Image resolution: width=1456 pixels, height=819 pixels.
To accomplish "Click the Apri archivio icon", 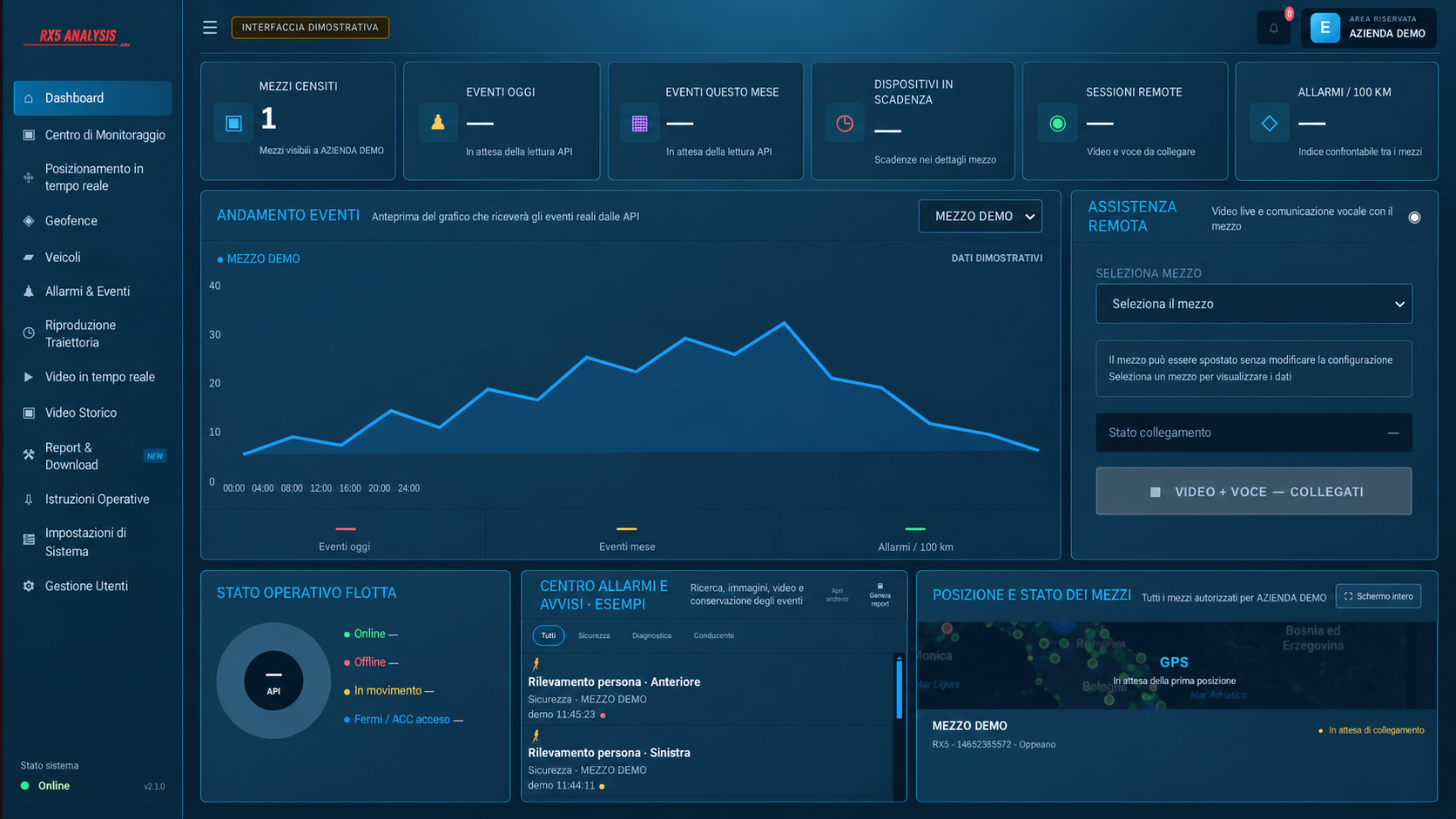I will [837, 594].
